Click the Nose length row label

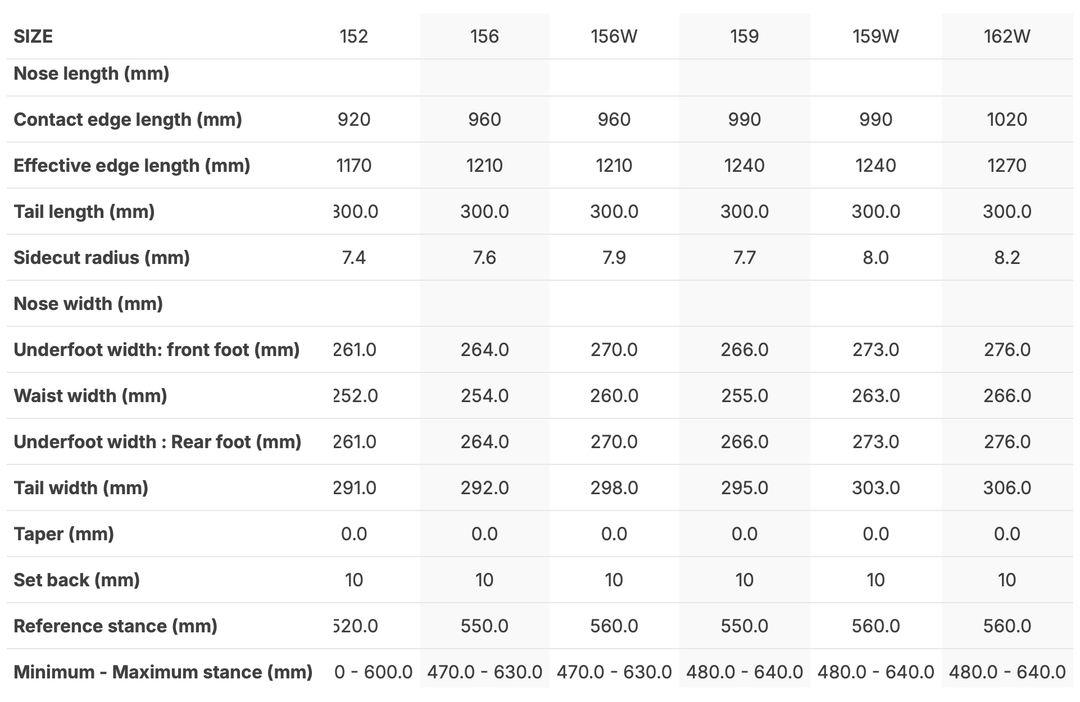pos(91,73)
